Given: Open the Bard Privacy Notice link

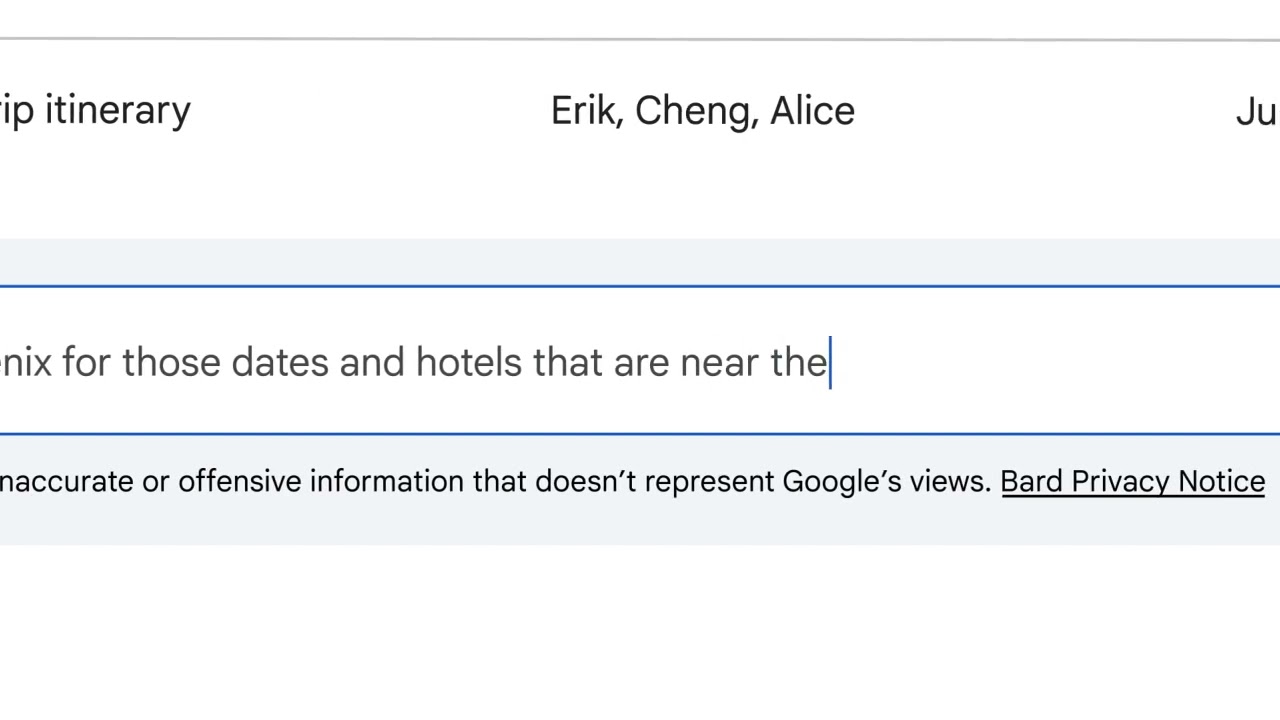Looking at the screenshot, I should click(1132, 481).
